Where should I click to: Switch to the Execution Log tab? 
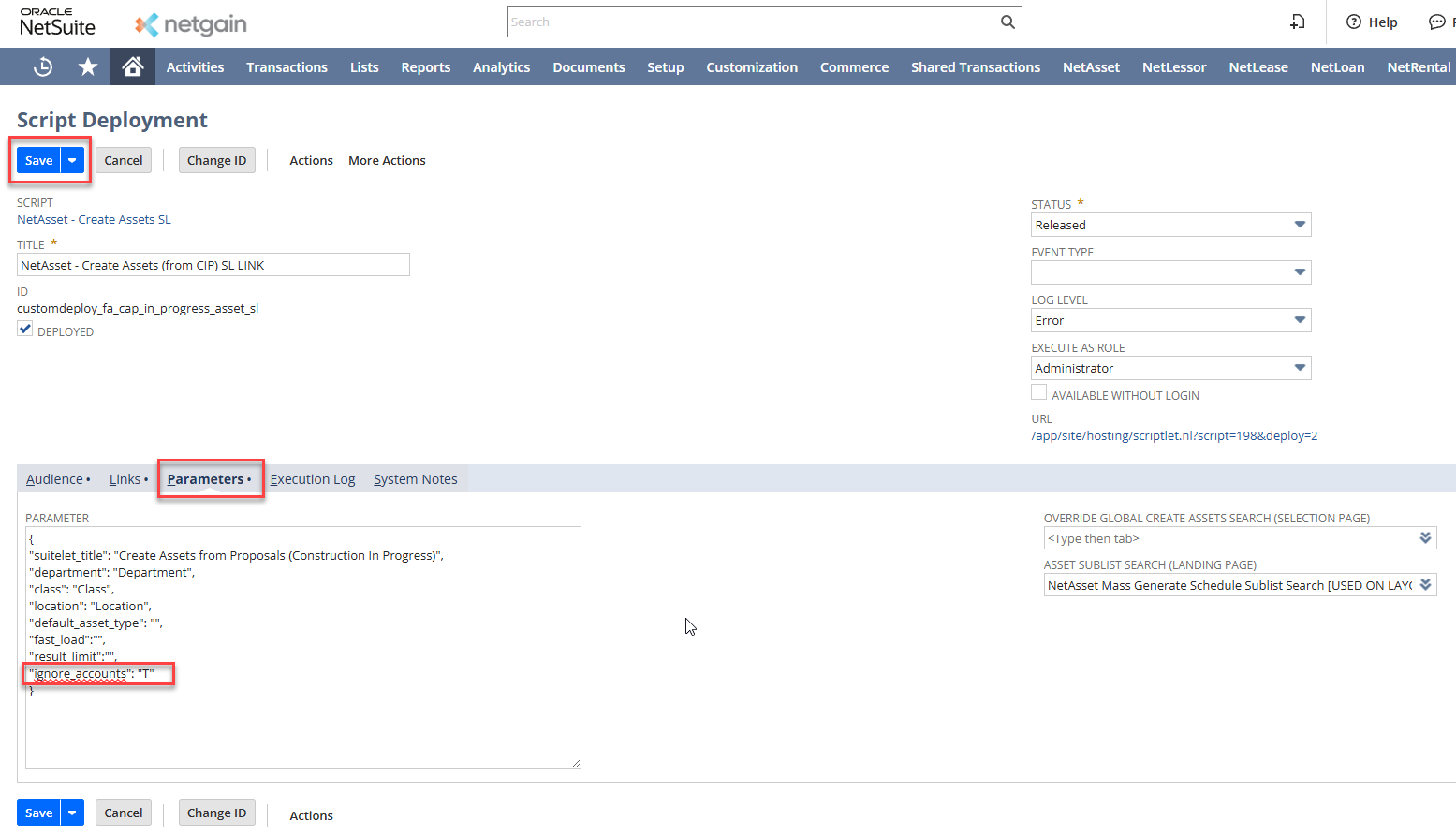click(313, 479)
